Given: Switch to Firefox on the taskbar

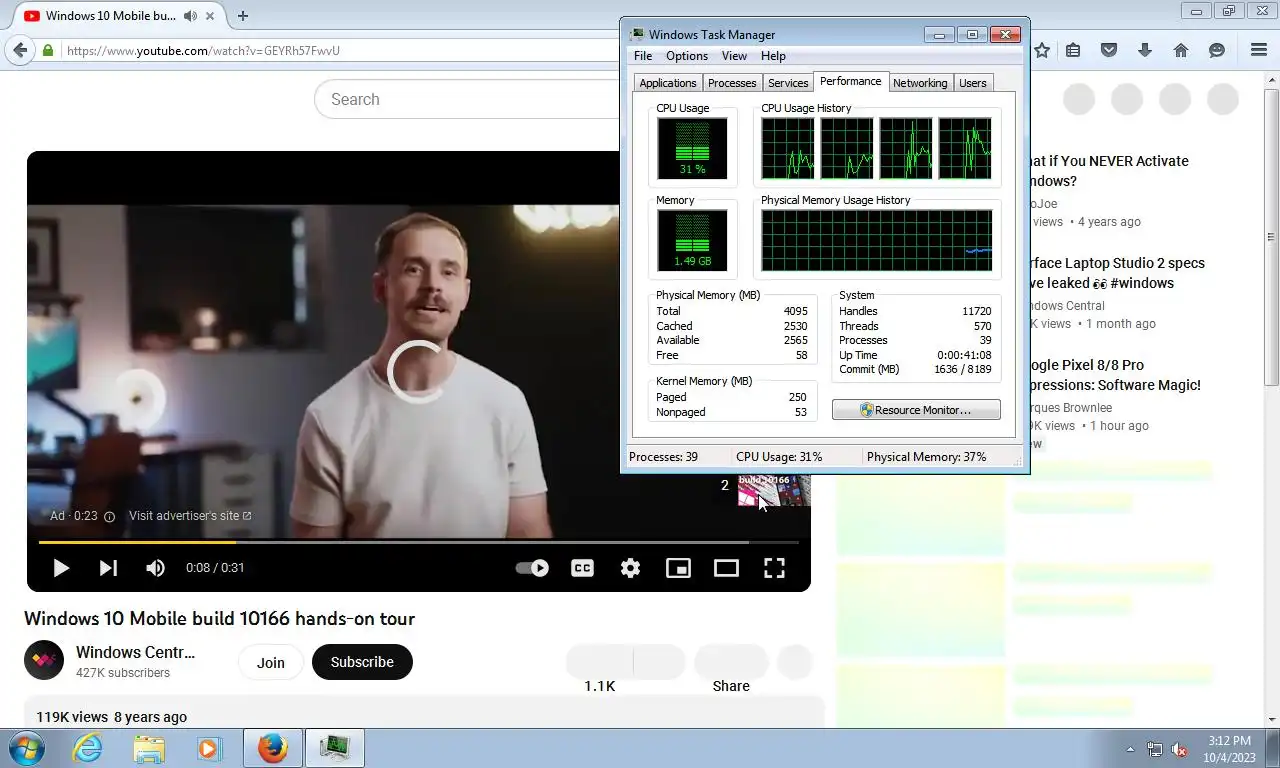Looking at the screenshot, I should pyautogui.click(x=272, y=748).
